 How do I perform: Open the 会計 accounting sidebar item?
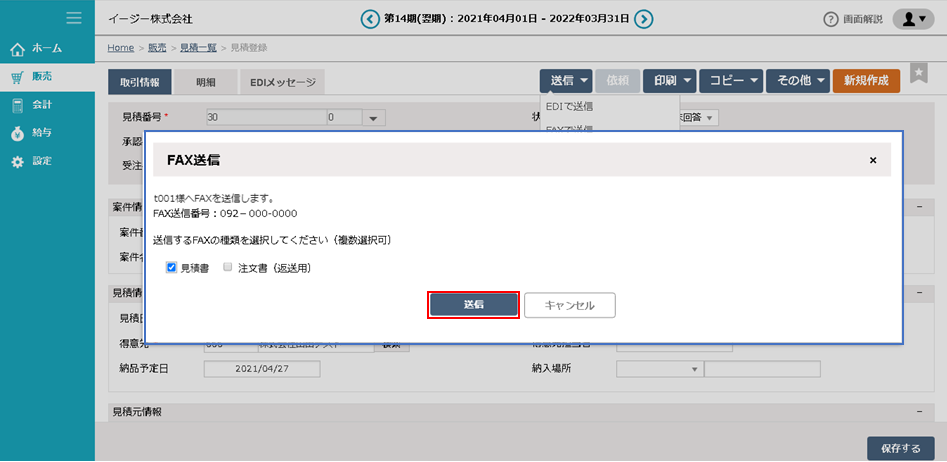[17, 104]
